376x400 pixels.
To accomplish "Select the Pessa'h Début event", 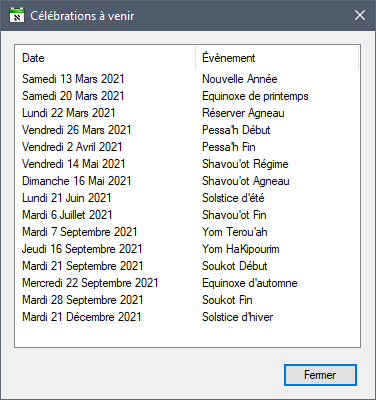I will pyautogui.click(x=236, y=130).
